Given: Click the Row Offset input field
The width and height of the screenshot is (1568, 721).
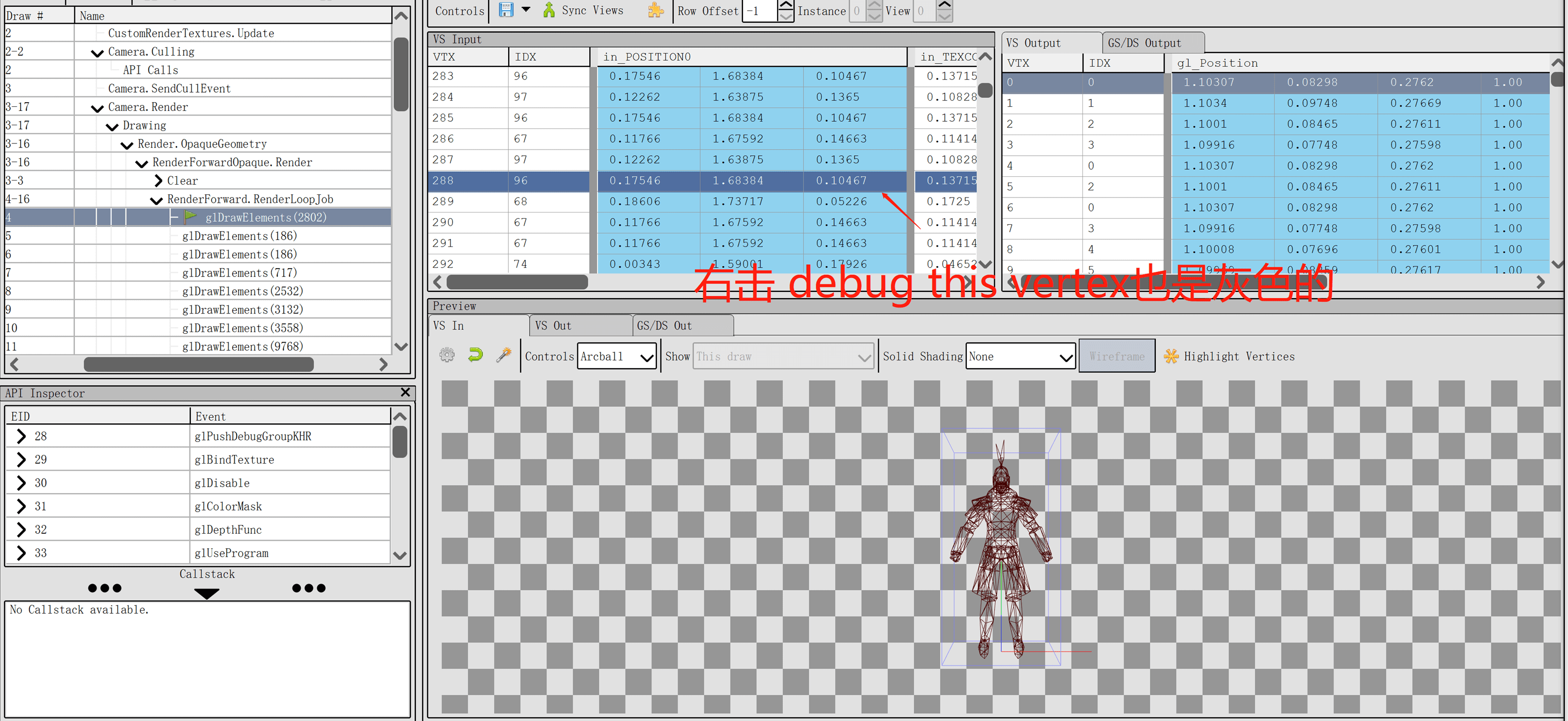Looking at the screenshot, I should point(759,11).
